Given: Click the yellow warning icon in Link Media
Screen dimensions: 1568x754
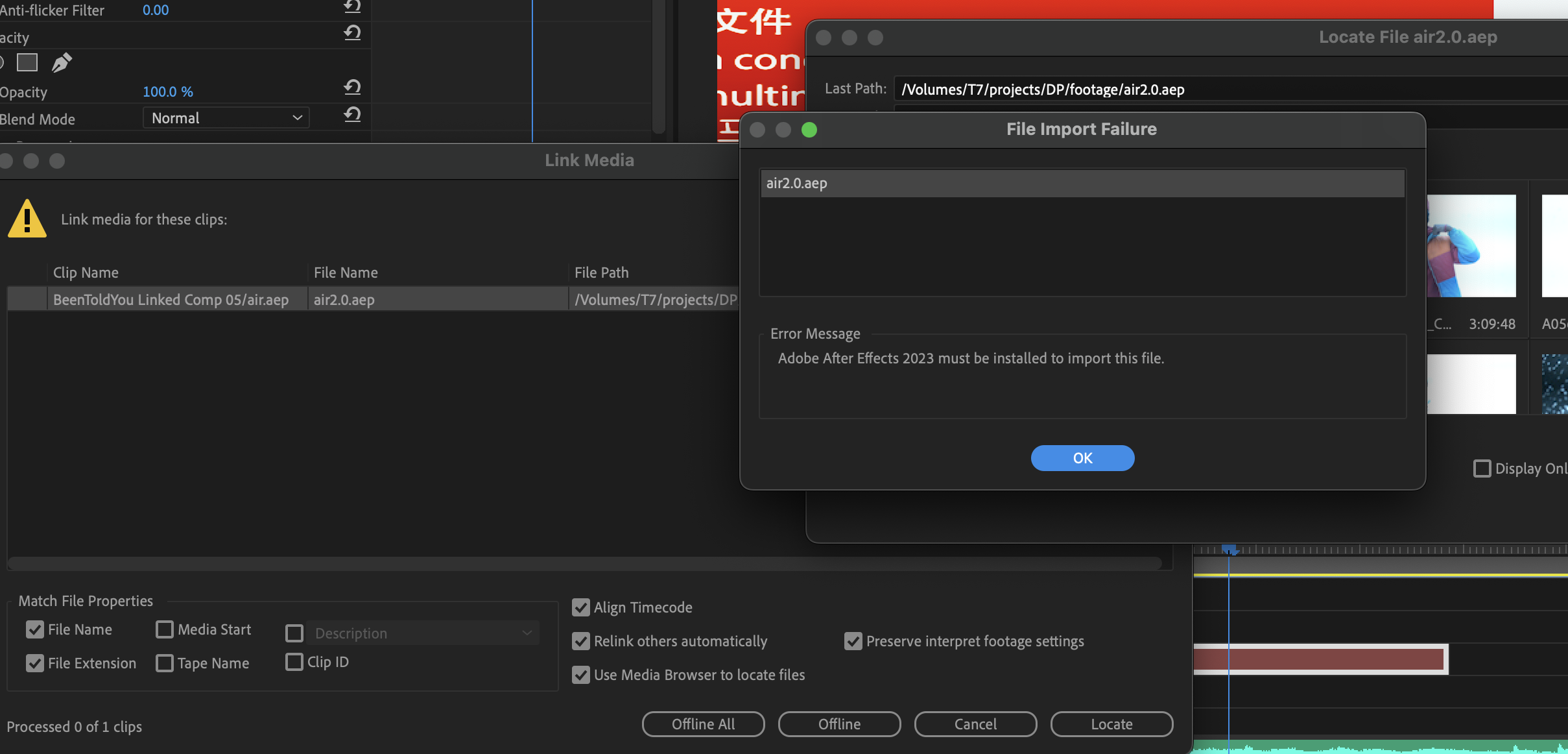Looking at the screenshot, I should (x=27, y=219).
